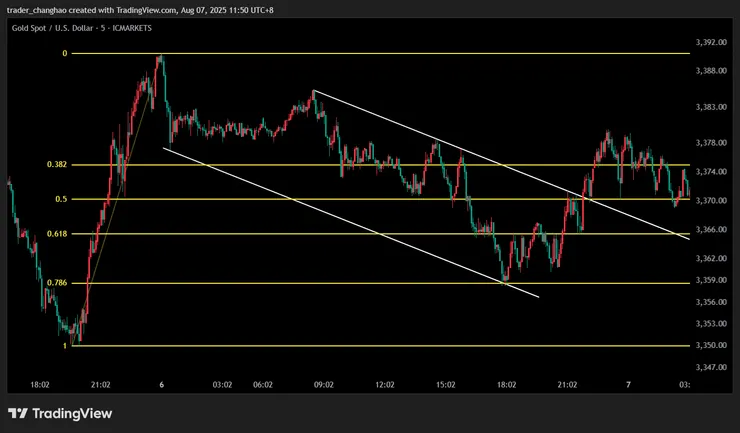The width and height of the screenshot is (740, 433).
Task: Click the chart title 'Gold Spot / U.S. Dollar'
Action: [x=52, y=28]
